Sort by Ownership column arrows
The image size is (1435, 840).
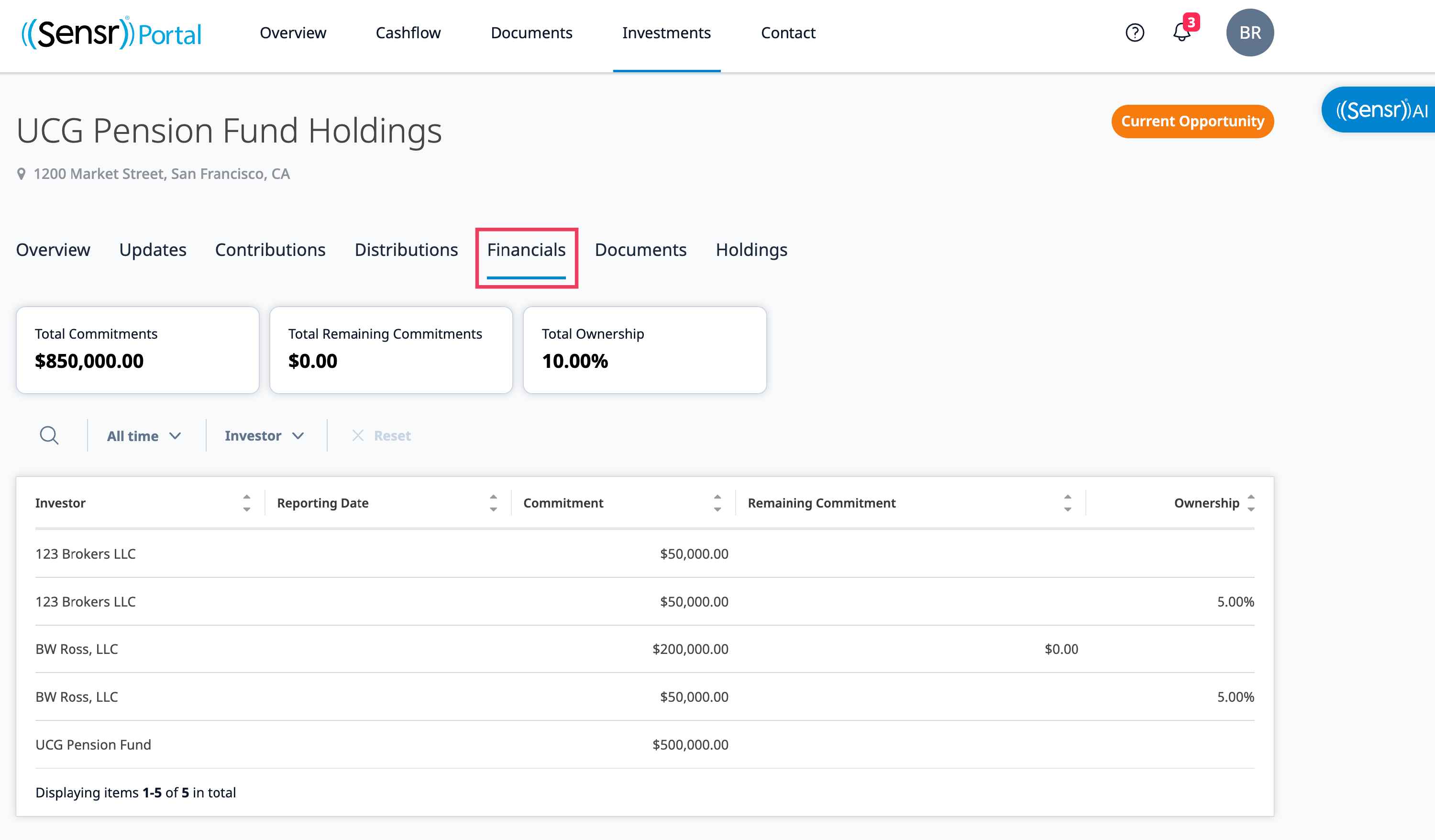pyautogui.click(x=1250, y=503)
